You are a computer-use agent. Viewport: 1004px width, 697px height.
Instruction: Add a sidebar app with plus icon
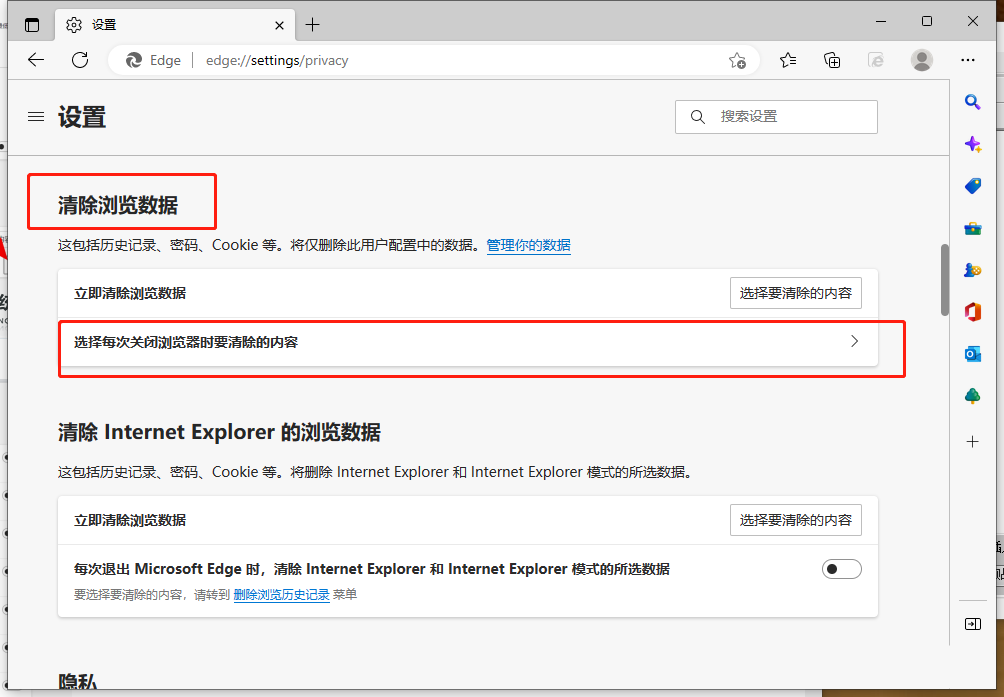pos(973,442)
